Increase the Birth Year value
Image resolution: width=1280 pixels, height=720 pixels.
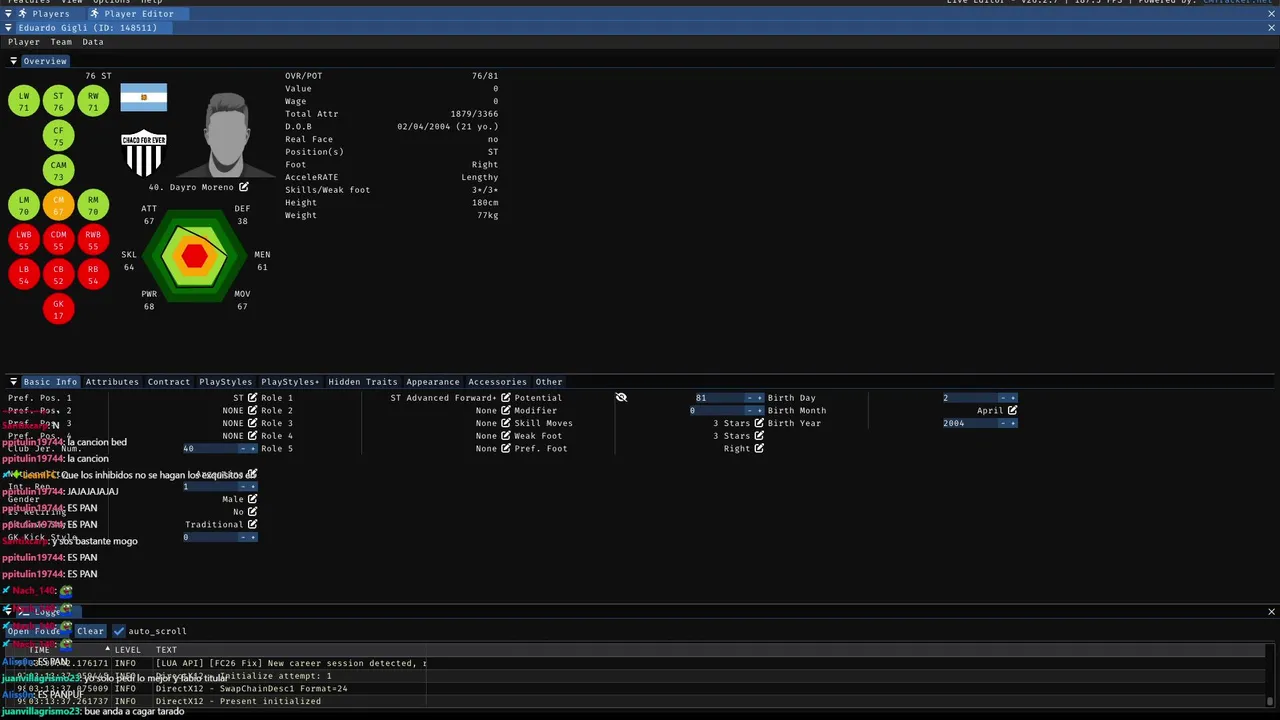pyautogui.click(x=1012, y=423)
